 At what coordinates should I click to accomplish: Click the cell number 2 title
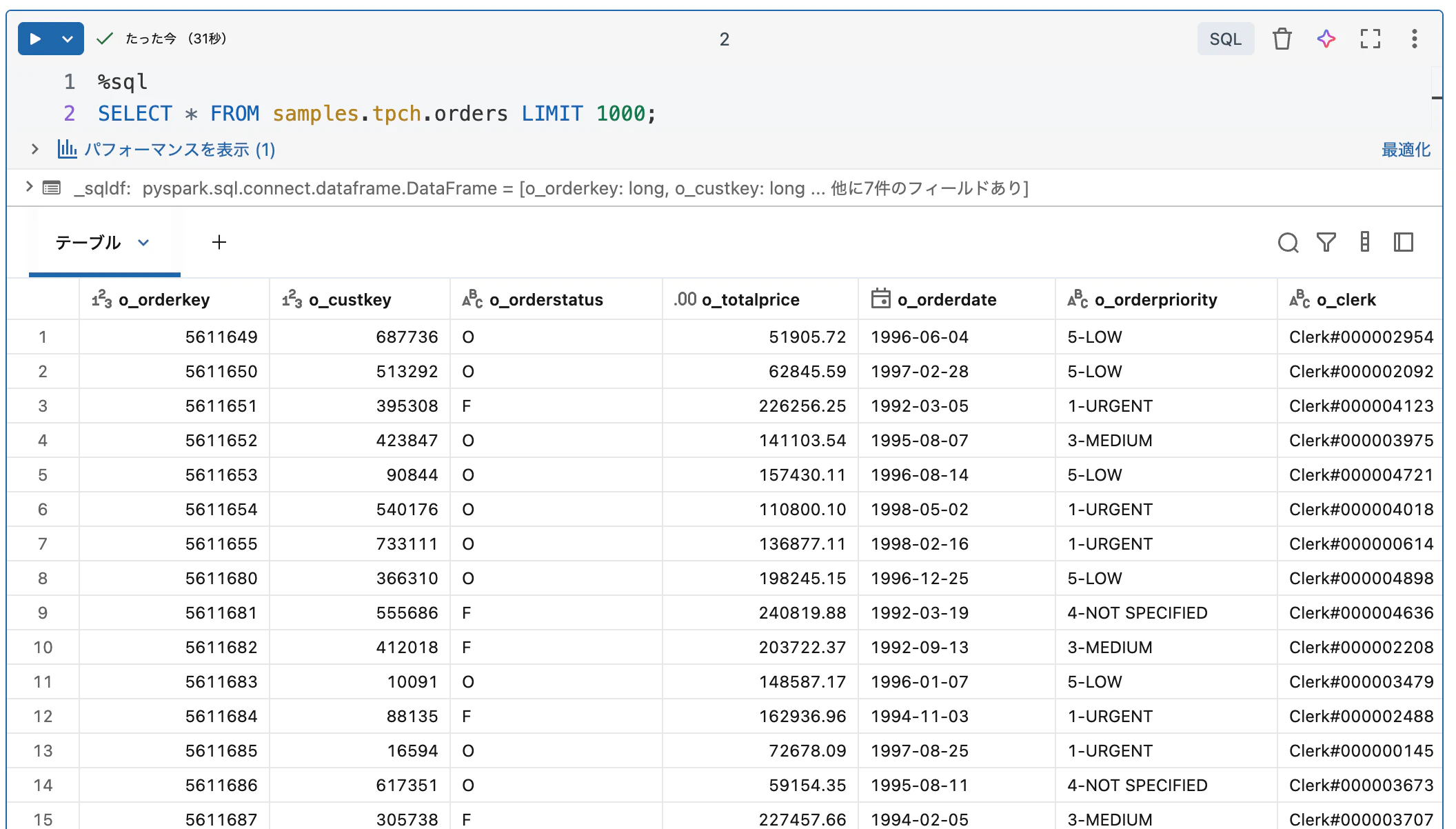tap(724, 39)
